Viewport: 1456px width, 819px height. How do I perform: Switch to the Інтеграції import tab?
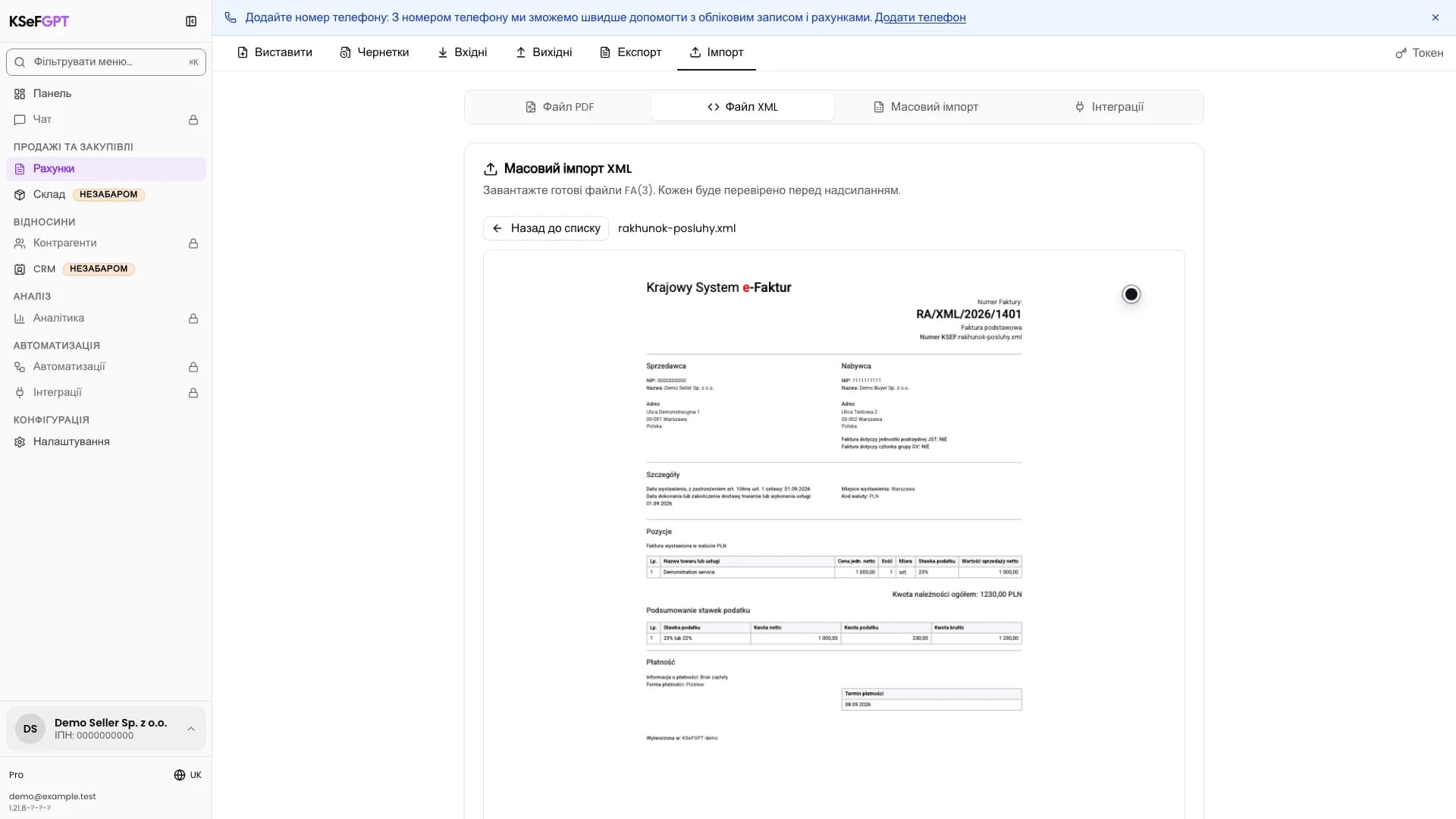click(x=1109, y=107)
